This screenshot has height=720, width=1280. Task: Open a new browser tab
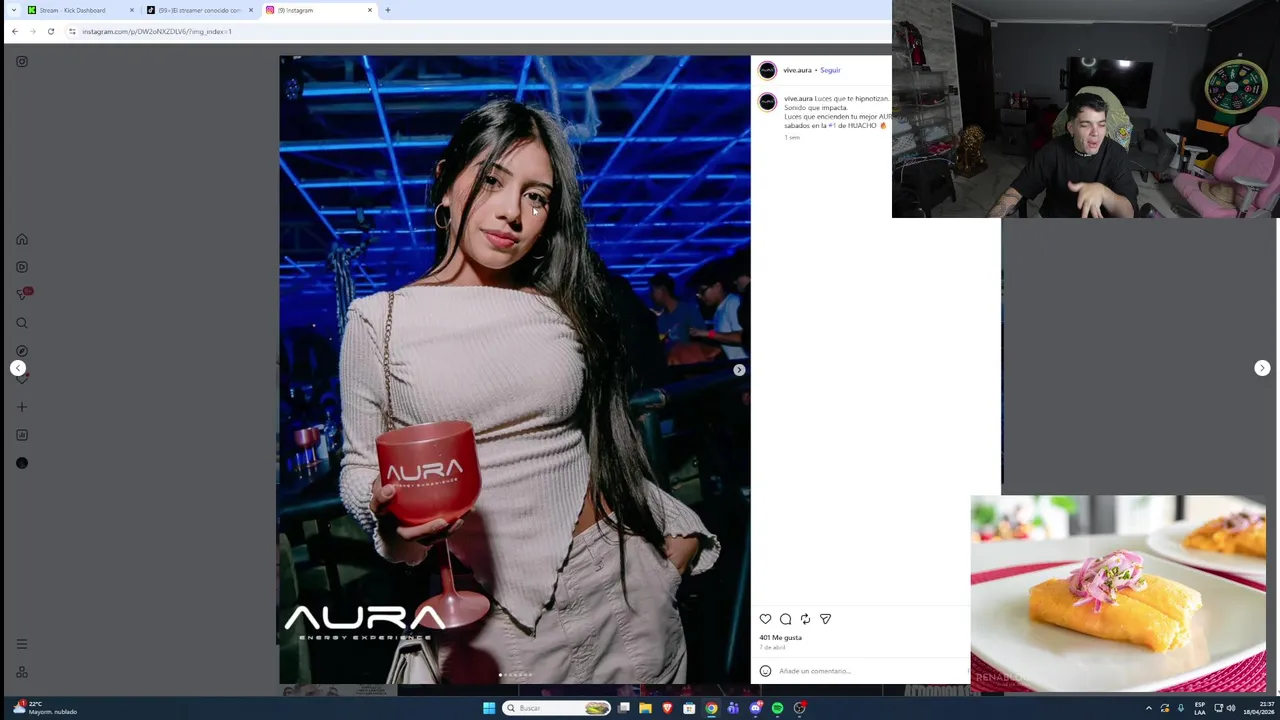click(x=388, y=10)
